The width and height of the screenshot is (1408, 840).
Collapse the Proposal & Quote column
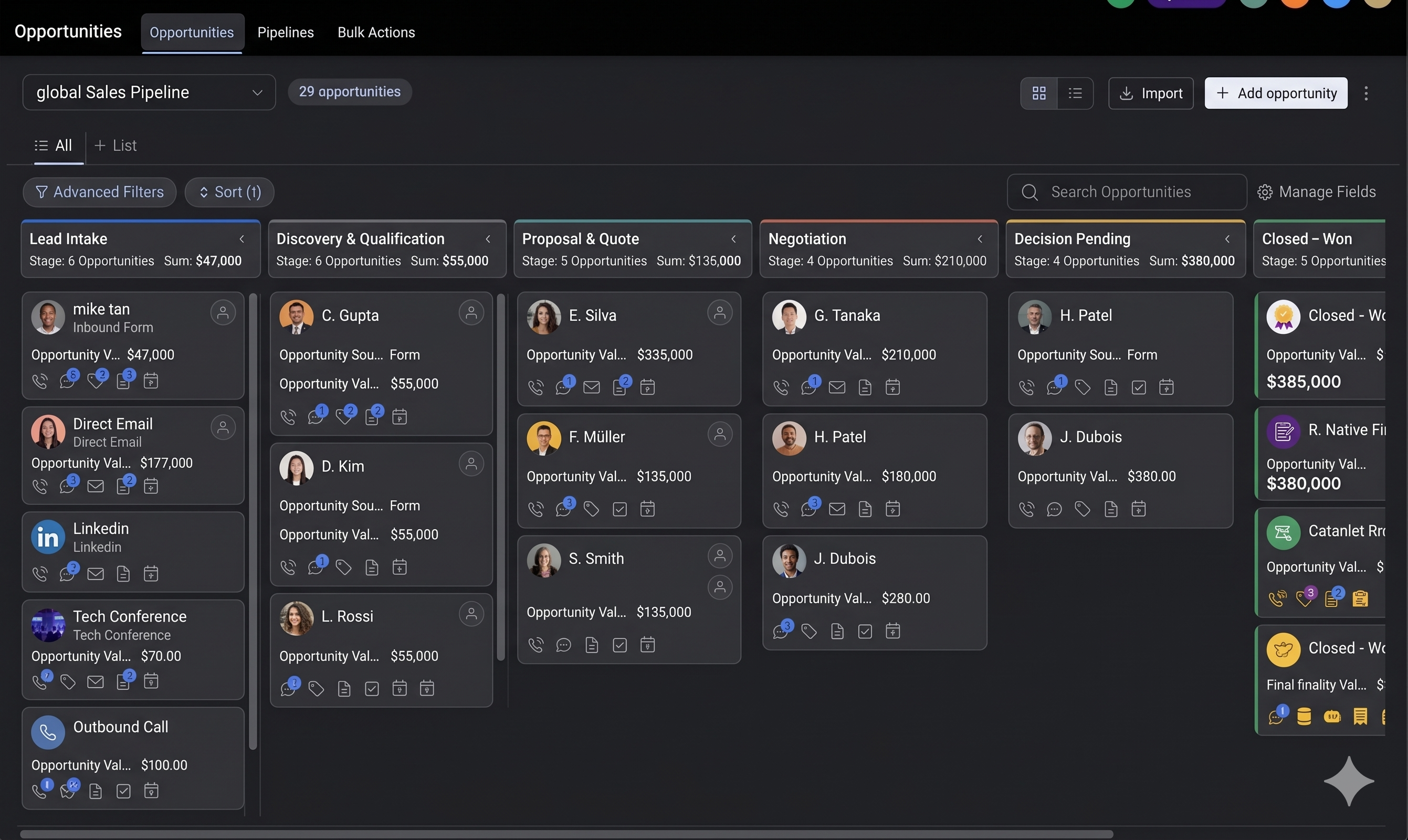pyautogui.click(x=733, y=239)
